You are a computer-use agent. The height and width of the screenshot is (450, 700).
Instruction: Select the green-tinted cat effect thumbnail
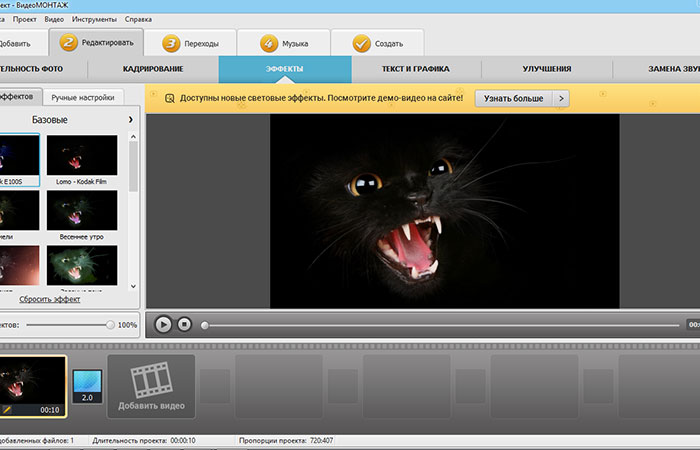[x=82, y=265]
